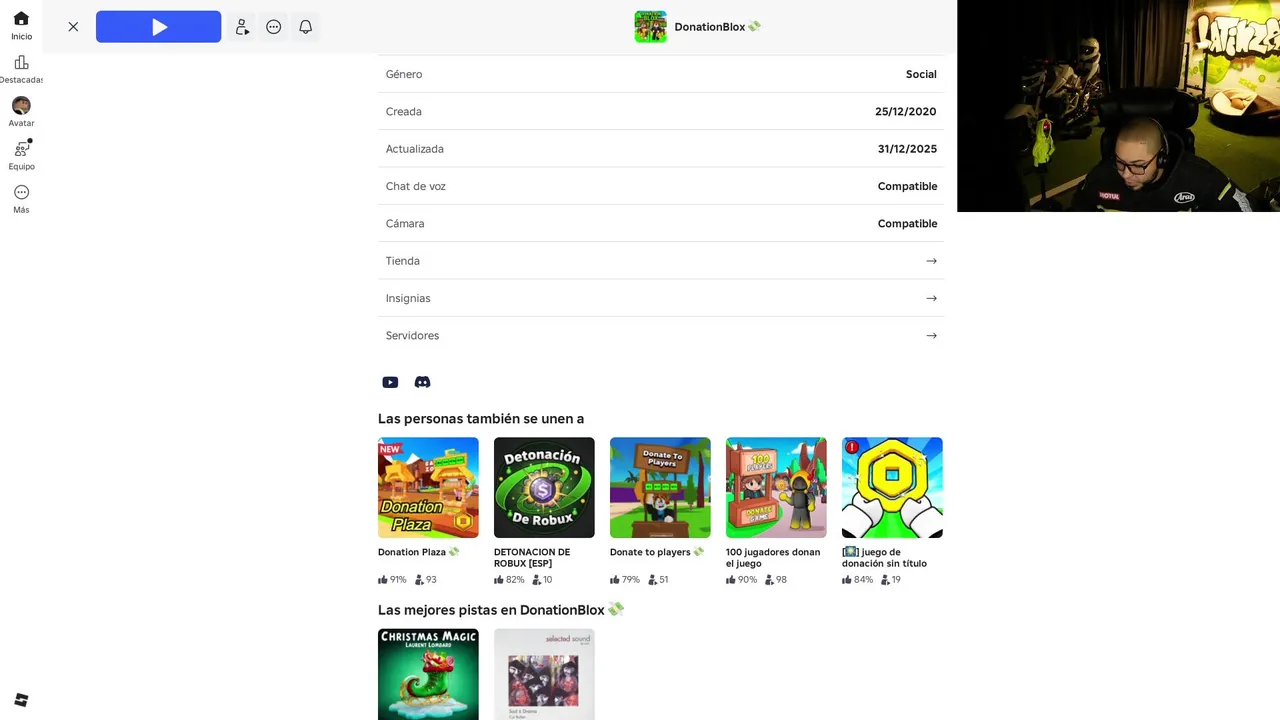
Task: Click the 100 jugadores donan el juego title
Action: (x=773, y=558)
